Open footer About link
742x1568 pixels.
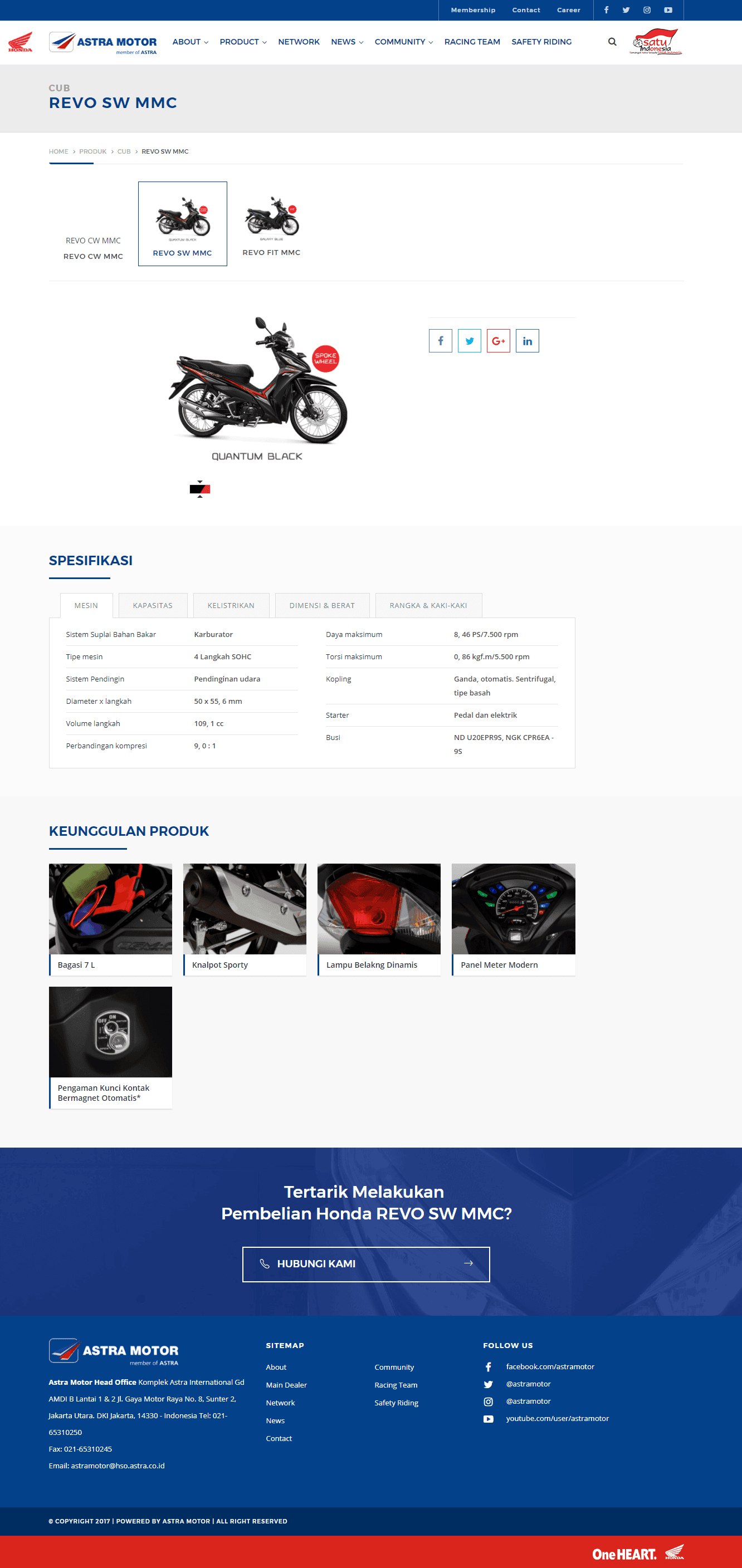276,1367
